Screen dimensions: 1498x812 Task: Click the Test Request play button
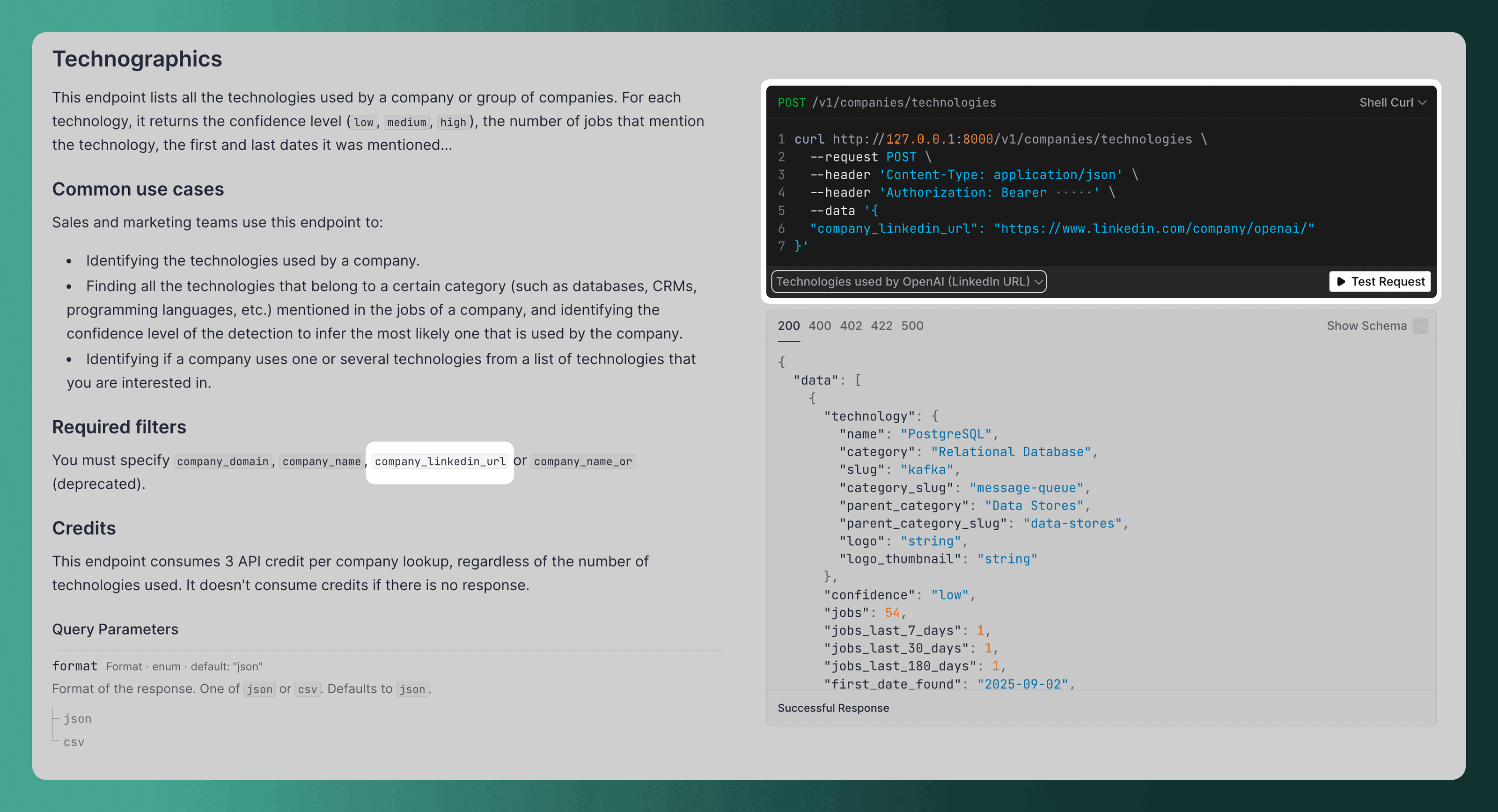(1380, 281)
